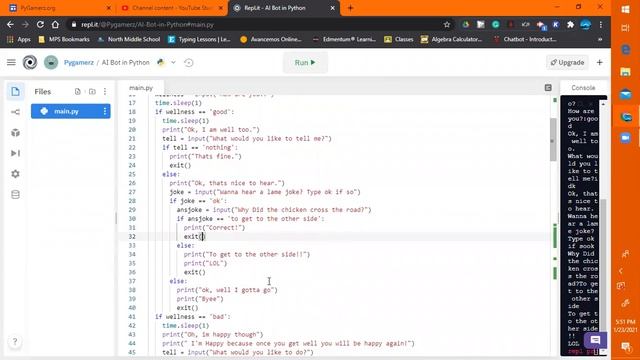
Task: Open the repl history icon
Action: [x=189, y=62]
